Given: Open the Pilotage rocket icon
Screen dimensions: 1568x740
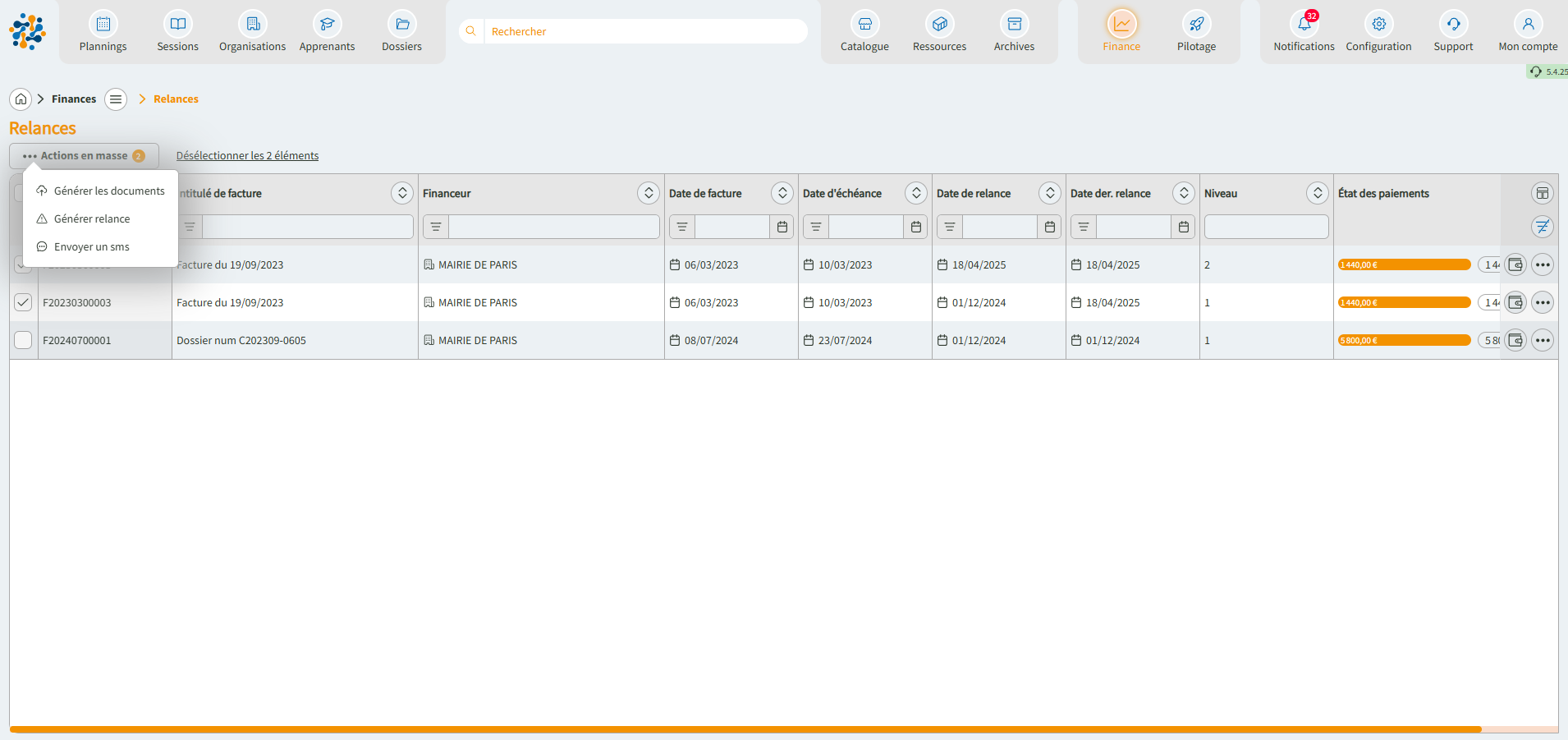Looking at the screenshot, I should coord(1196,25).
